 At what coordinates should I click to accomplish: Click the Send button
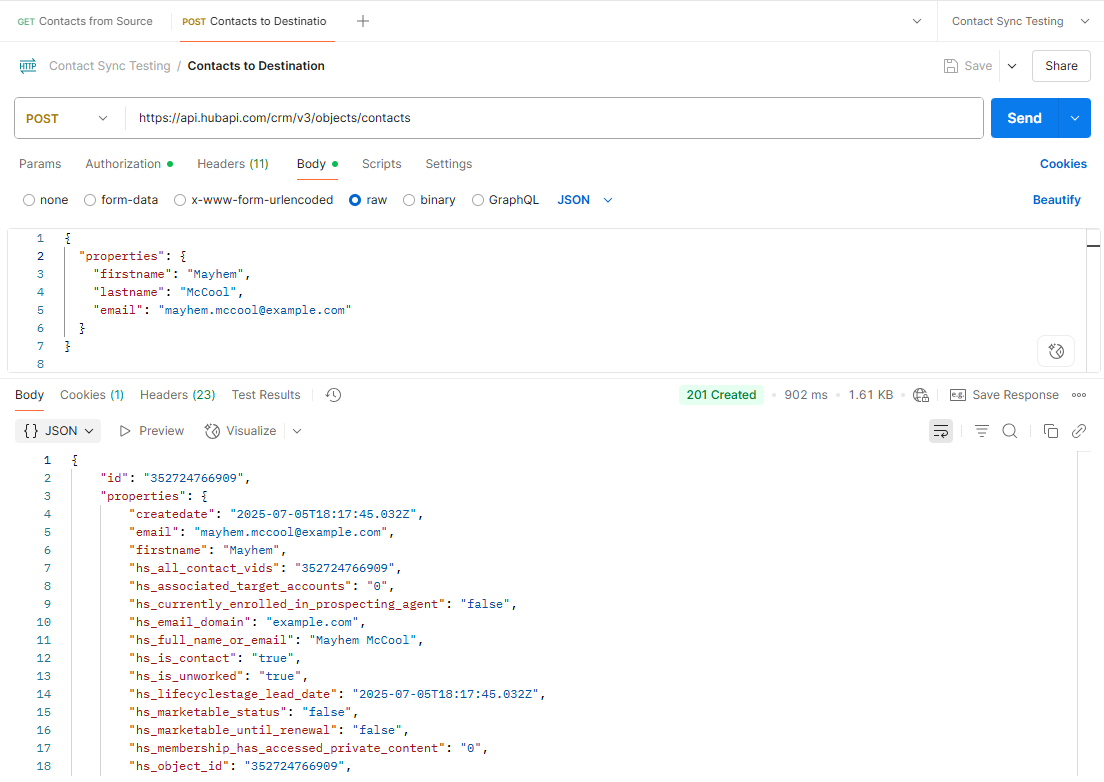click(1024, 117)
